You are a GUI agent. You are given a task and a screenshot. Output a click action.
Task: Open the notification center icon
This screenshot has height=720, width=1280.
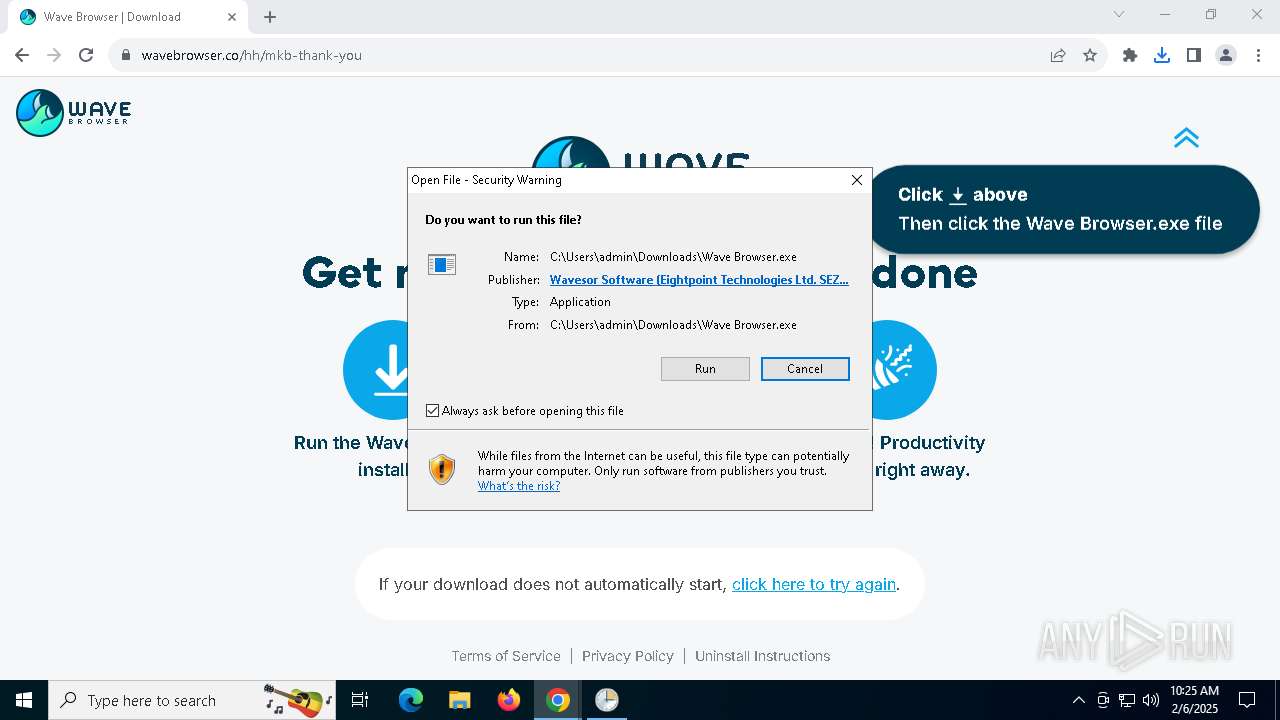(1247, 700)
